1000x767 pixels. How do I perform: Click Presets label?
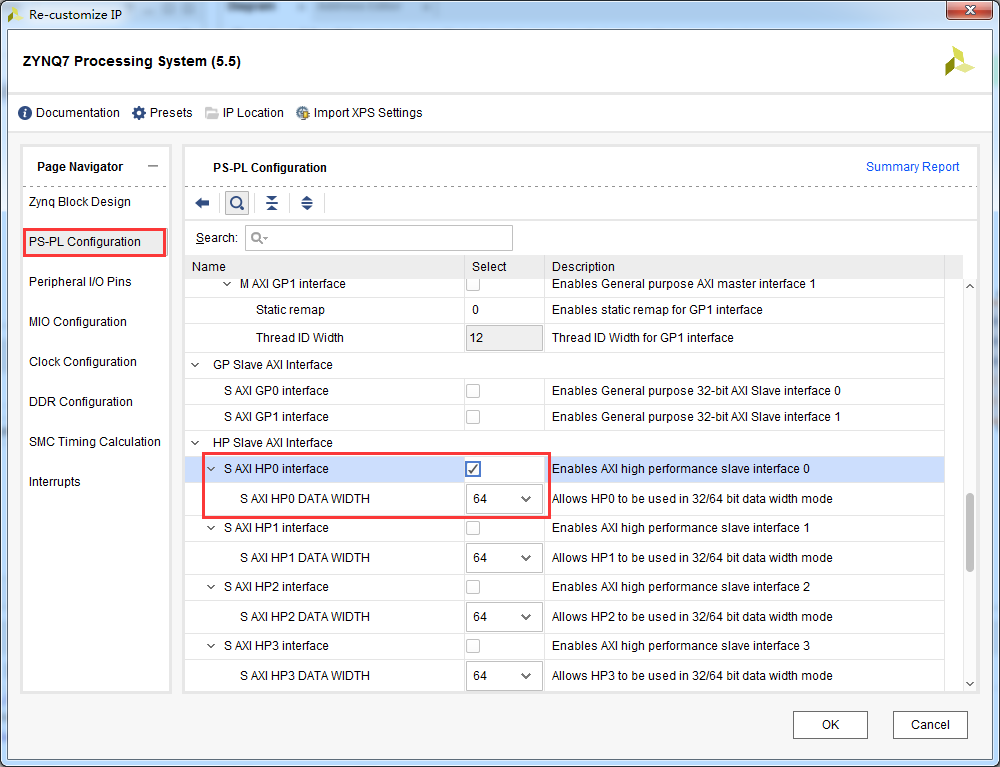[x=171, y=113]
